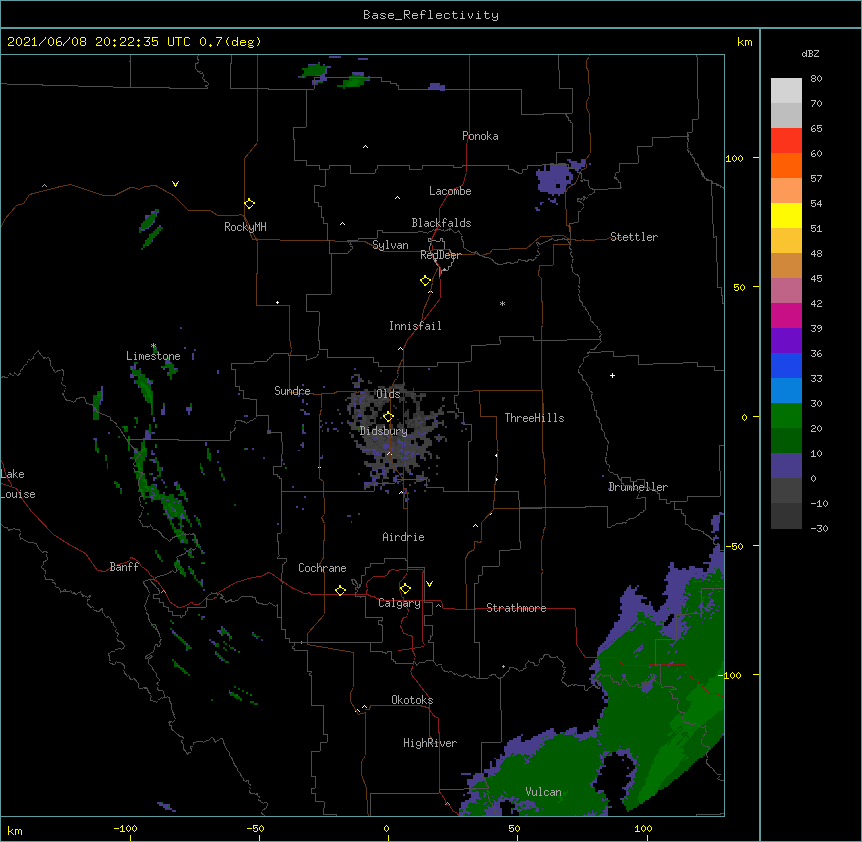The image size is (862, 842).
Task: Select the Vulcan label
Action: [543, 792]
